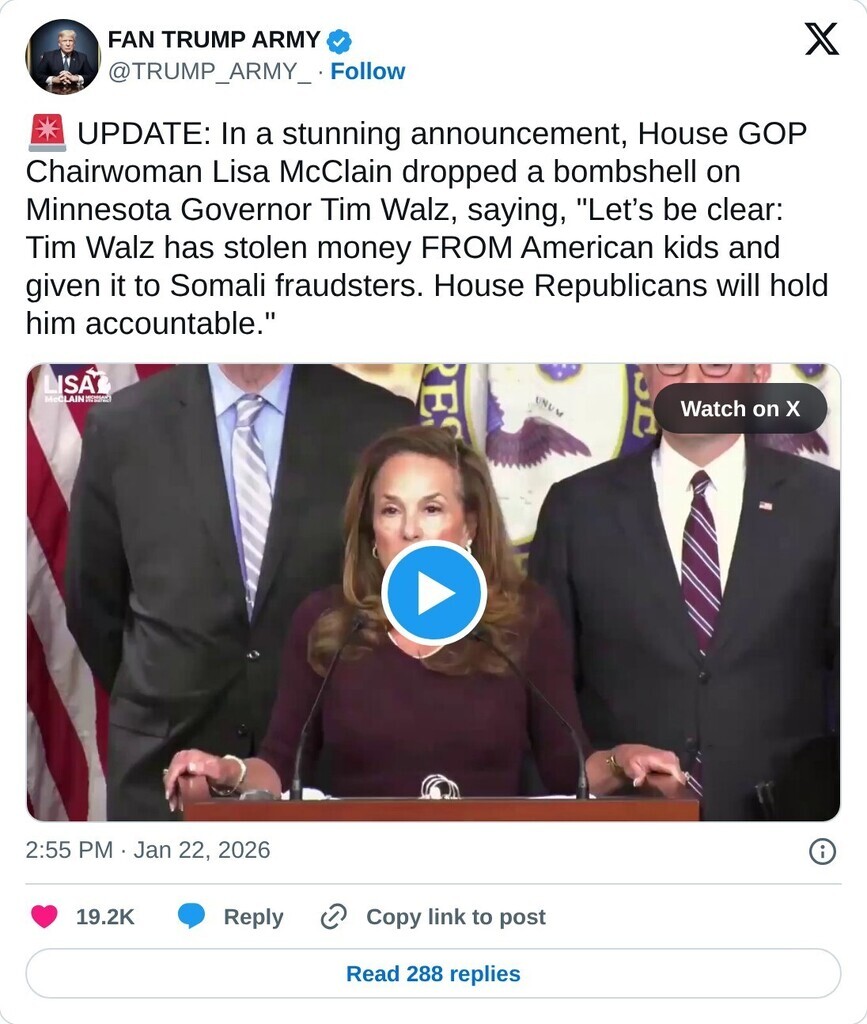The width and height of the screenshot is (867, 1024).
Task: Click the 19.2K likes count
Action: coord(105,917)
